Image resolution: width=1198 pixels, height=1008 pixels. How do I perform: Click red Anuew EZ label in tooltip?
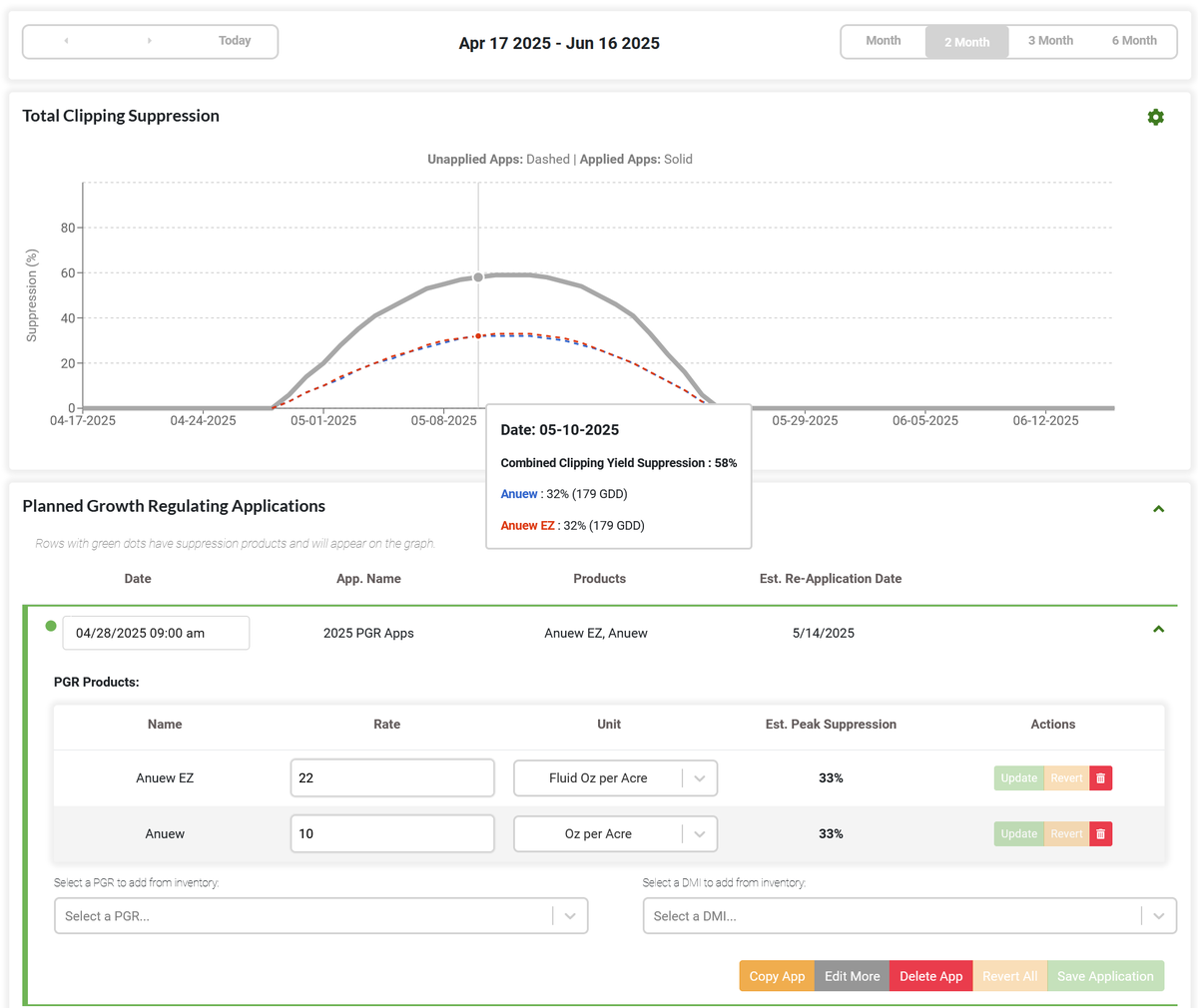click(527, 526)
